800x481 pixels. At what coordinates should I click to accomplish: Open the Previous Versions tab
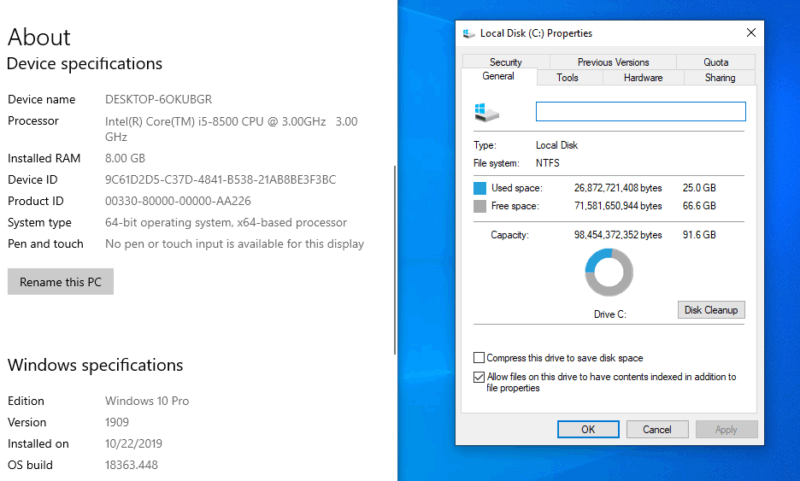pos(613,62)
